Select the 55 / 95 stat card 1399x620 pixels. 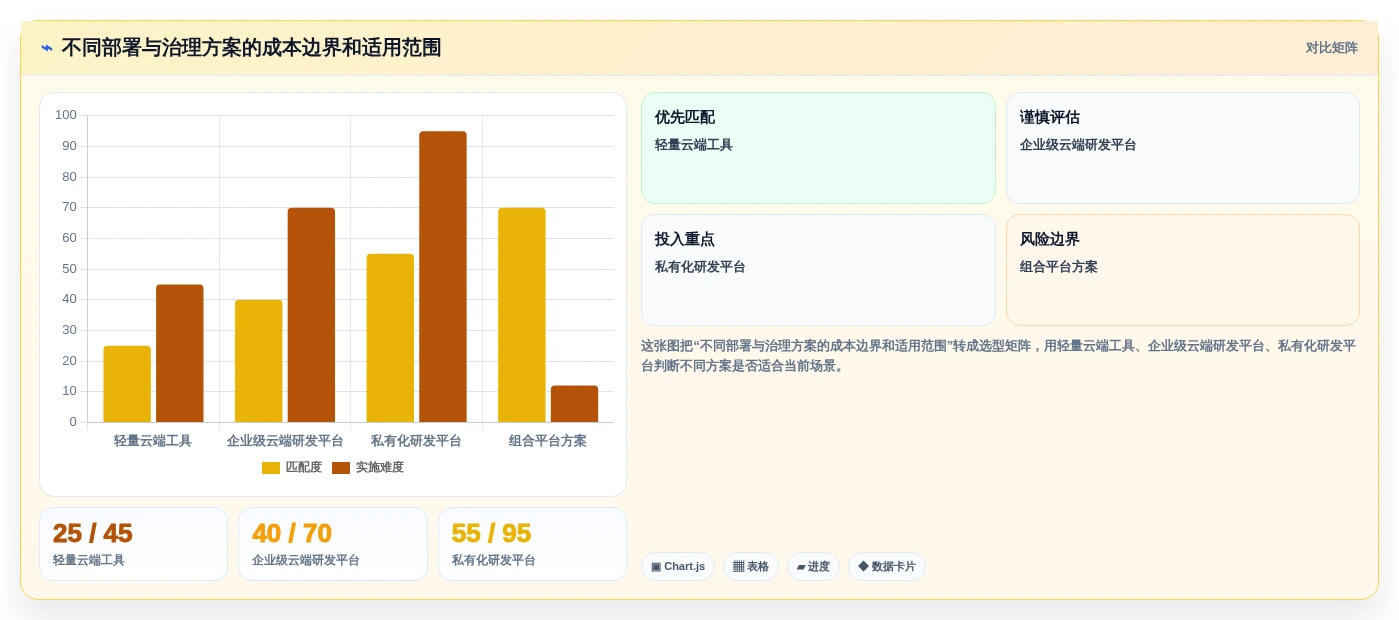point(532,544)
